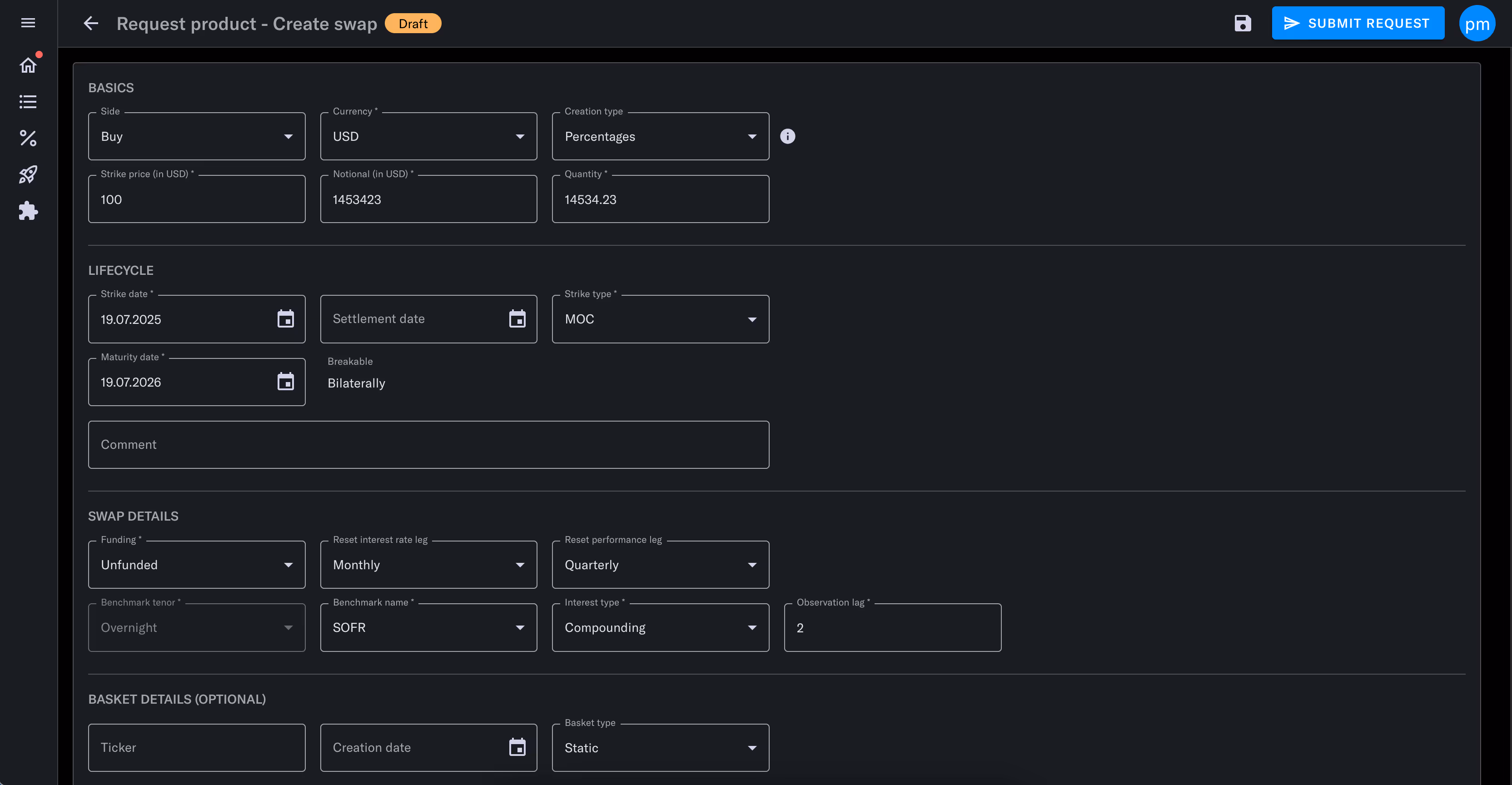Open the rocket icon in the sidebar
Screen dimensions: 1512x785
(28, 174)
